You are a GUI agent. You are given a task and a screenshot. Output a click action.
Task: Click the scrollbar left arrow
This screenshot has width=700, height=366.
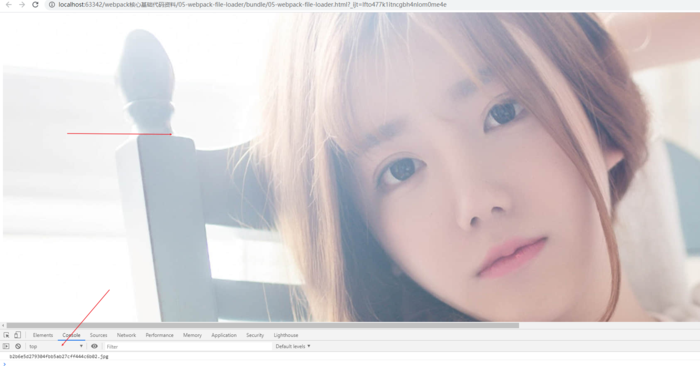[x=3, y=325]
